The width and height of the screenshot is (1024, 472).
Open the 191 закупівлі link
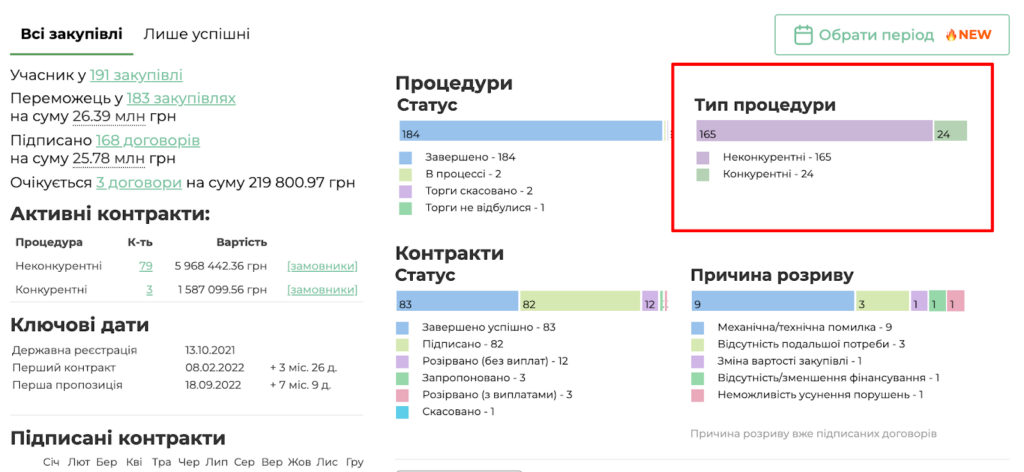tap(136, 75)
